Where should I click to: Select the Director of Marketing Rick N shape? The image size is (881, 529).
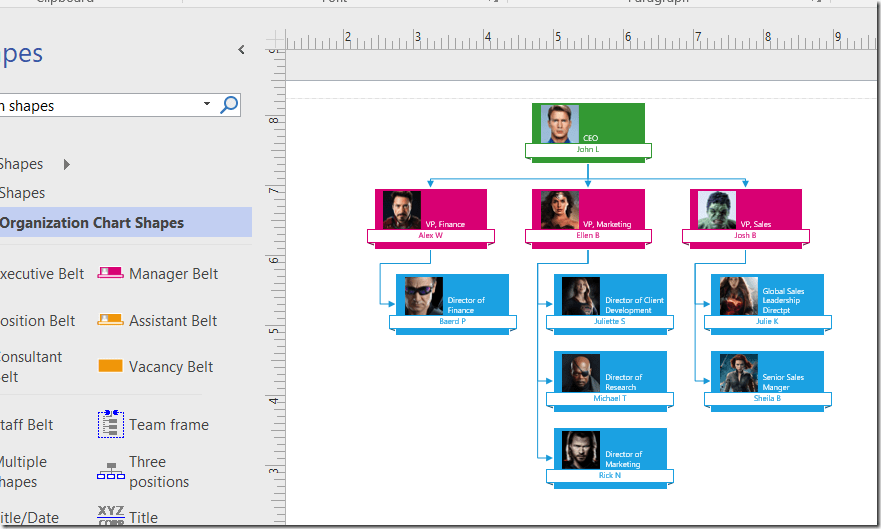click(x=610, y=458)
